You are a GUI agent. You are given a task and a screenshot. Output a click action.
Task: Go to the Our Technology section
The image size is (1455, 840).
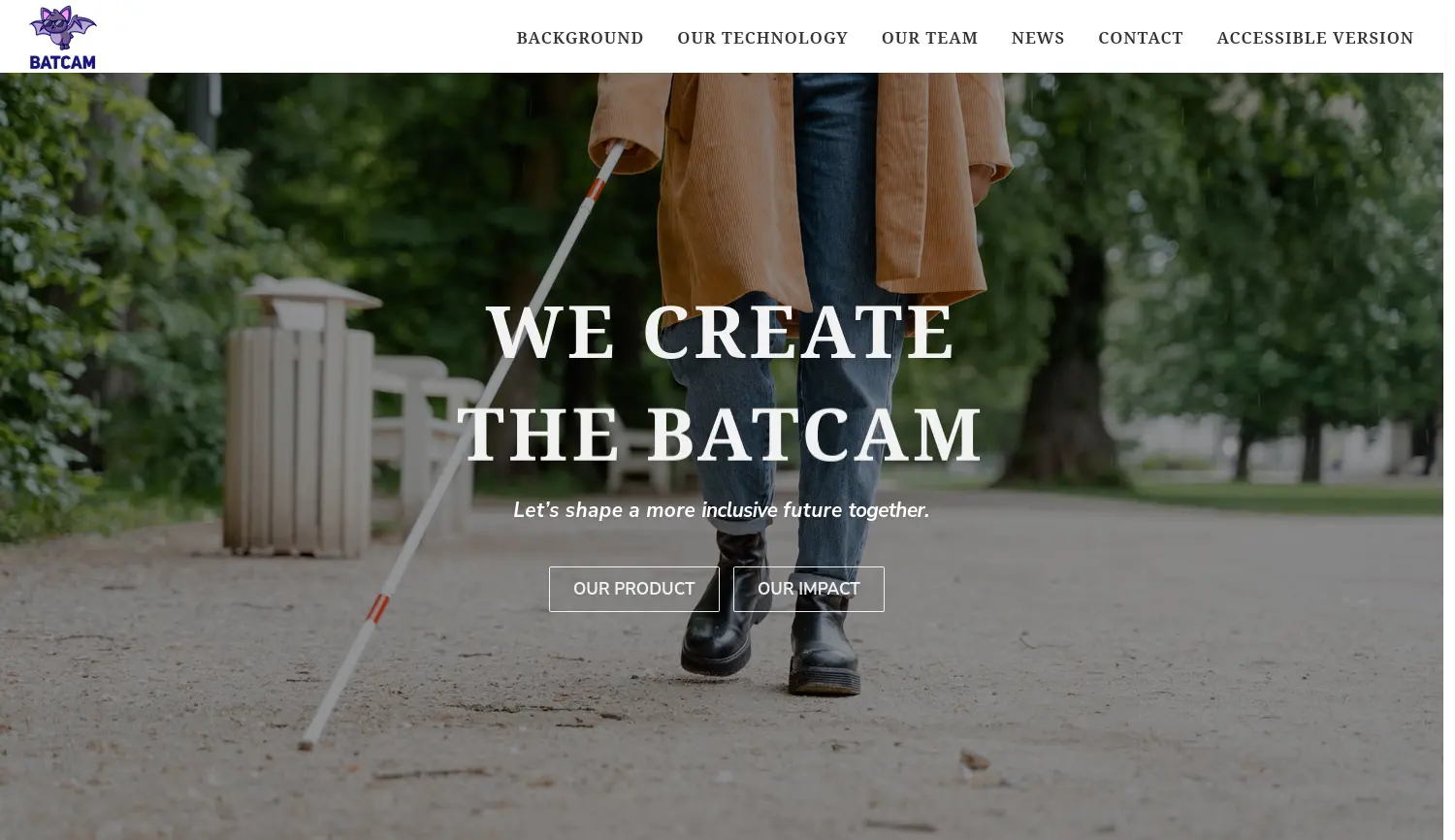tap(762, 38)
